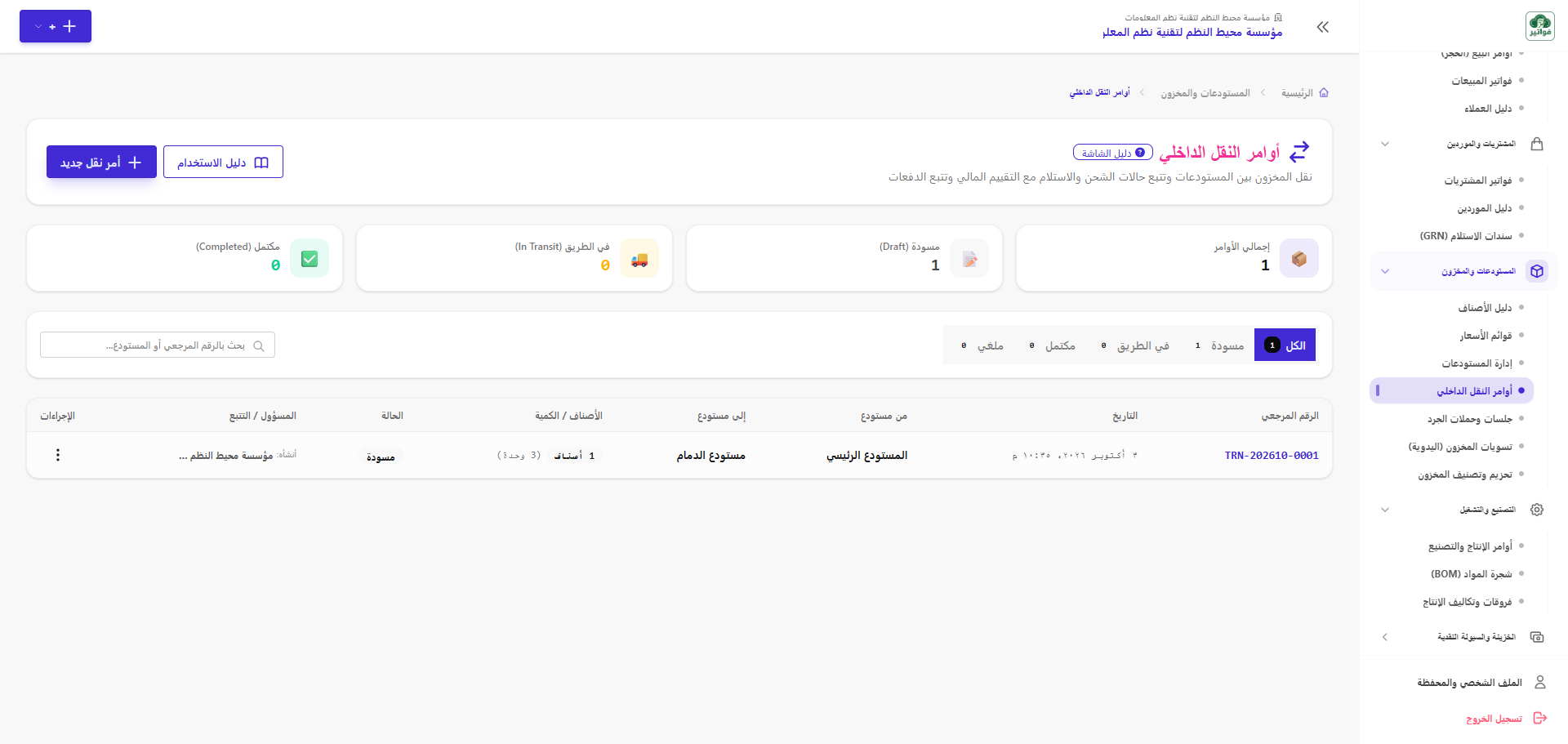This screenshot has width=1568, height=744.
Task: Collapse the التصنيع والتشغيل section chevron
Action: point(1385,510)
